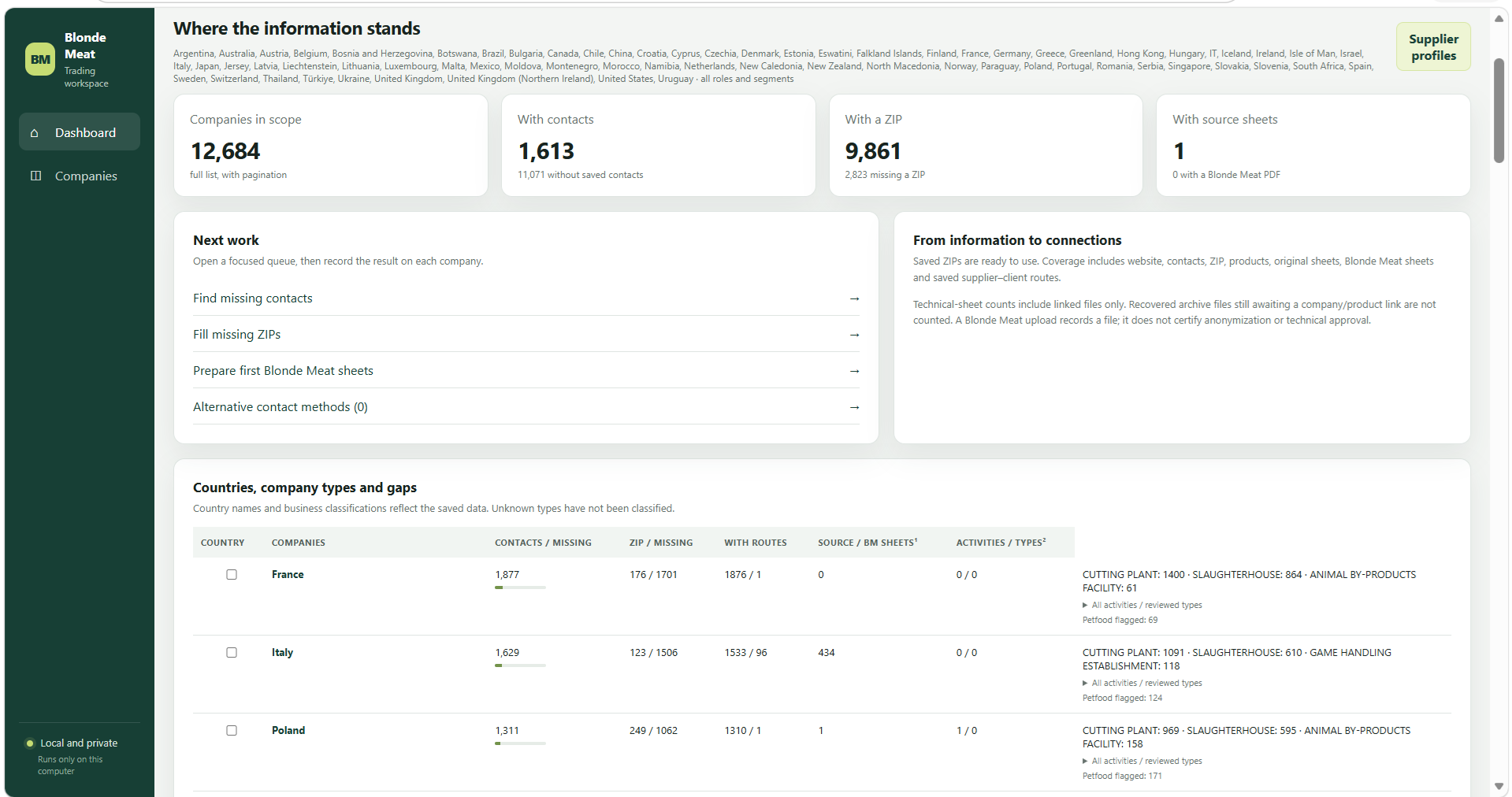Open the Companies menu item

coord(80,176)
